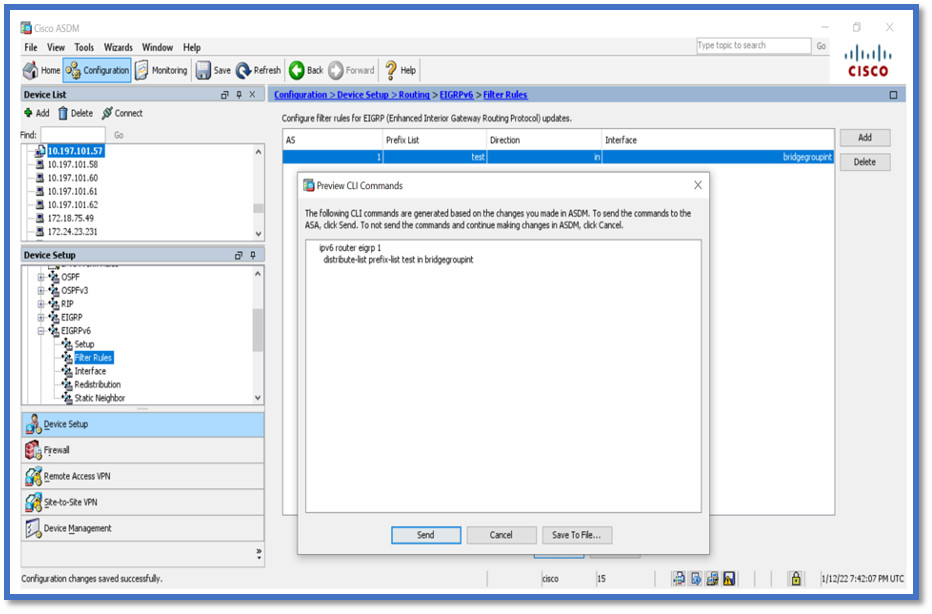Open the Configuration view
This screenshot has width=932, height=614.
tap(97, 70)
